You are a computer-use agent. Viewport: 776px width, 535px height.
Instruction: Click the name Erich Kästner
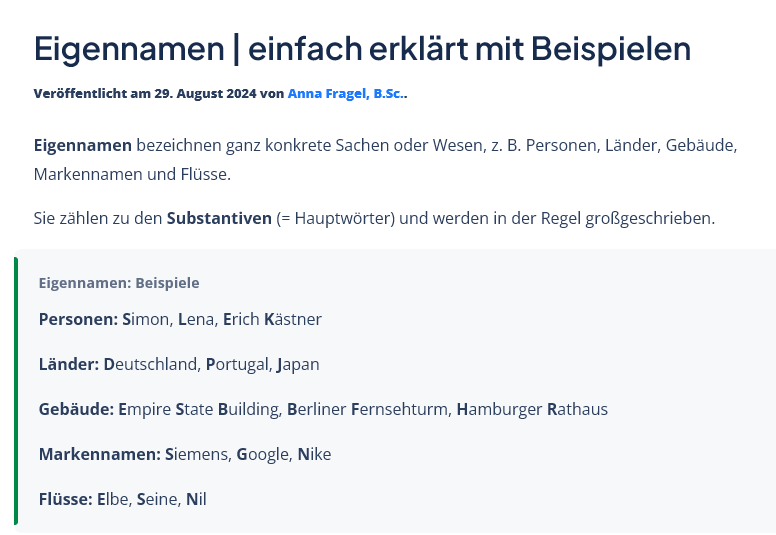[x=272, y=319]
